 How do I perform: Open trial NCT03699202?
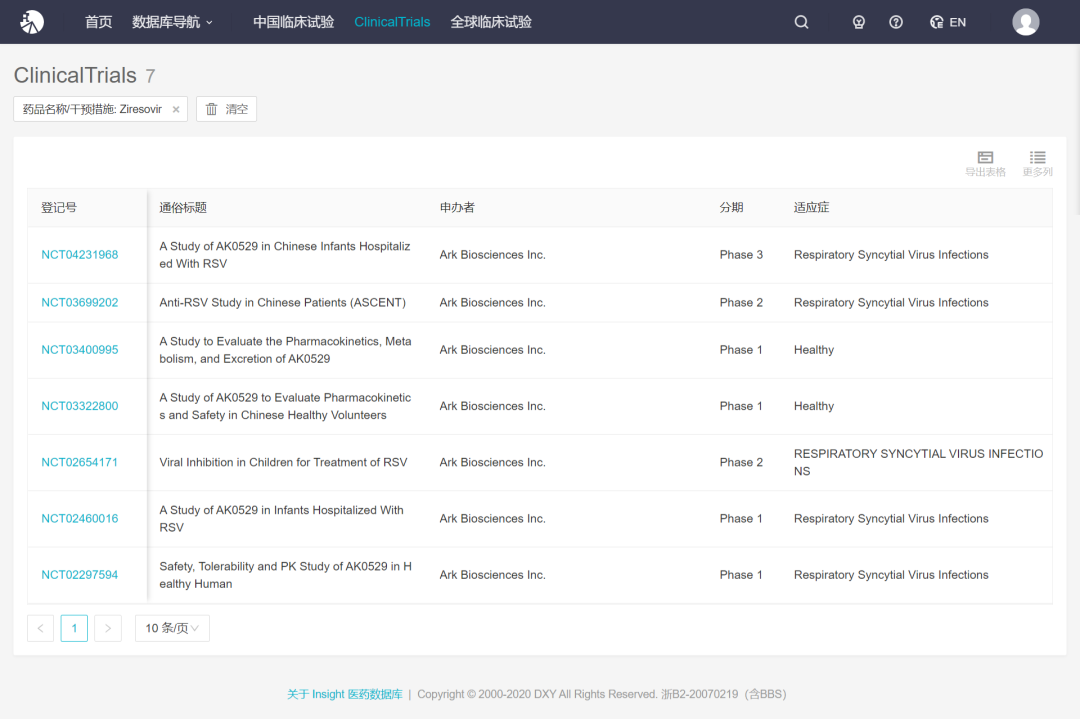coord(80,302)
